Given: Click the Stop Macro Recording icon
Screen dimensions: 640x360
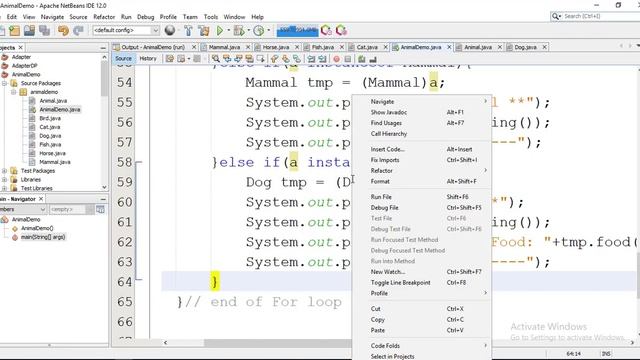Looking at the screenshot, I should (347, 59).
